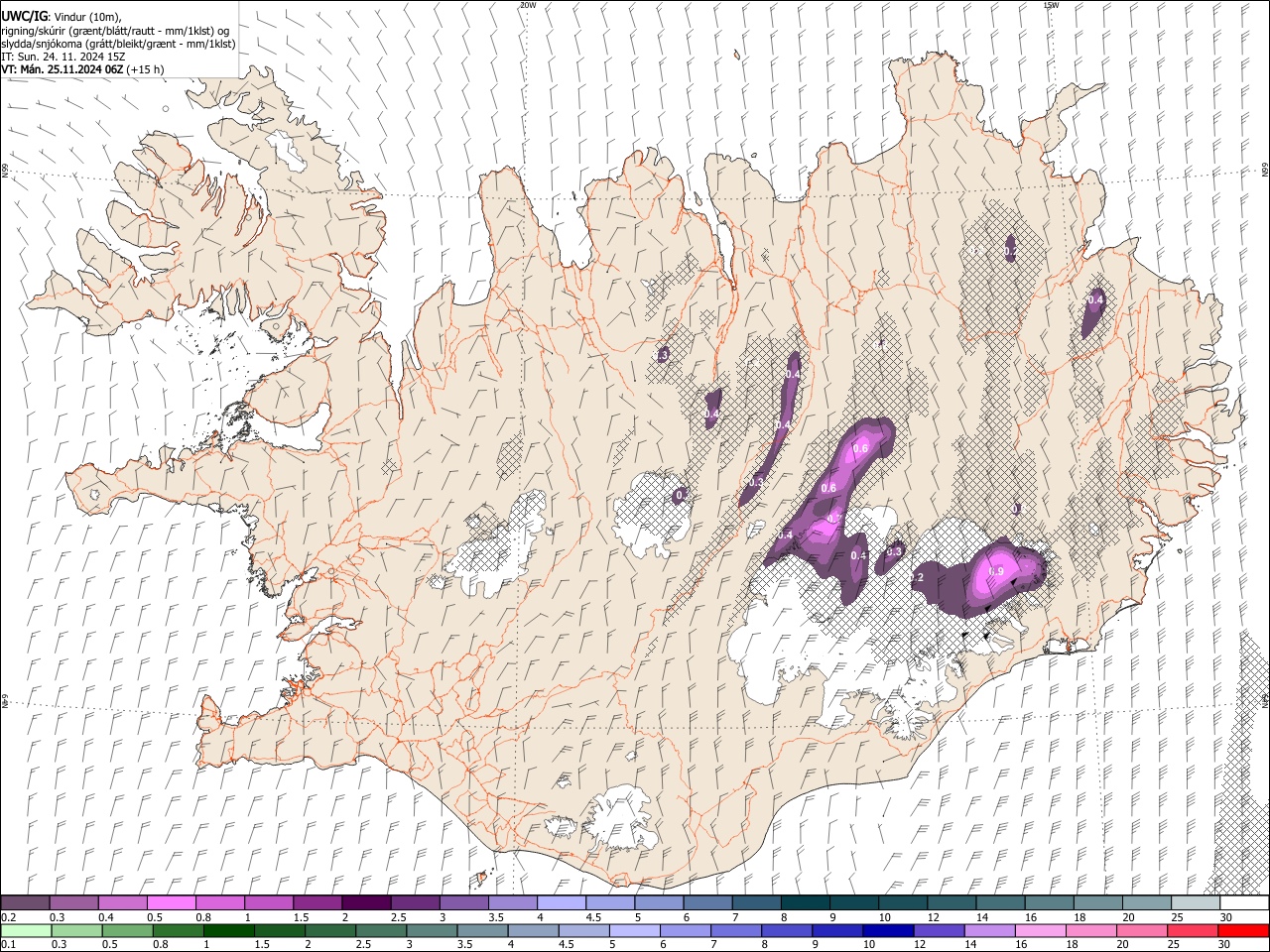Viewport: 1270px width, 952px height.
Task: Click the palest green 0.1 swatch in lower legend
Action: coord(25,930)
